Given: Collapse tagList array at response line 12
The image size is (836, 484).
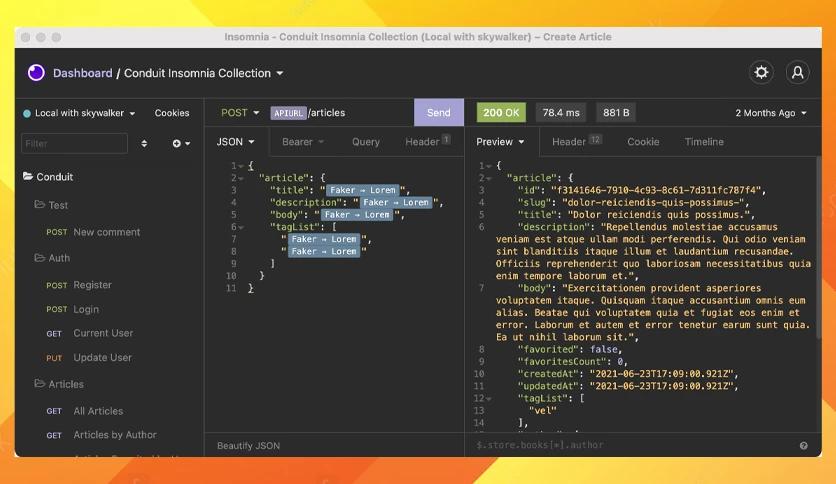Looking at the screenshot, I should tap(488, 399).
